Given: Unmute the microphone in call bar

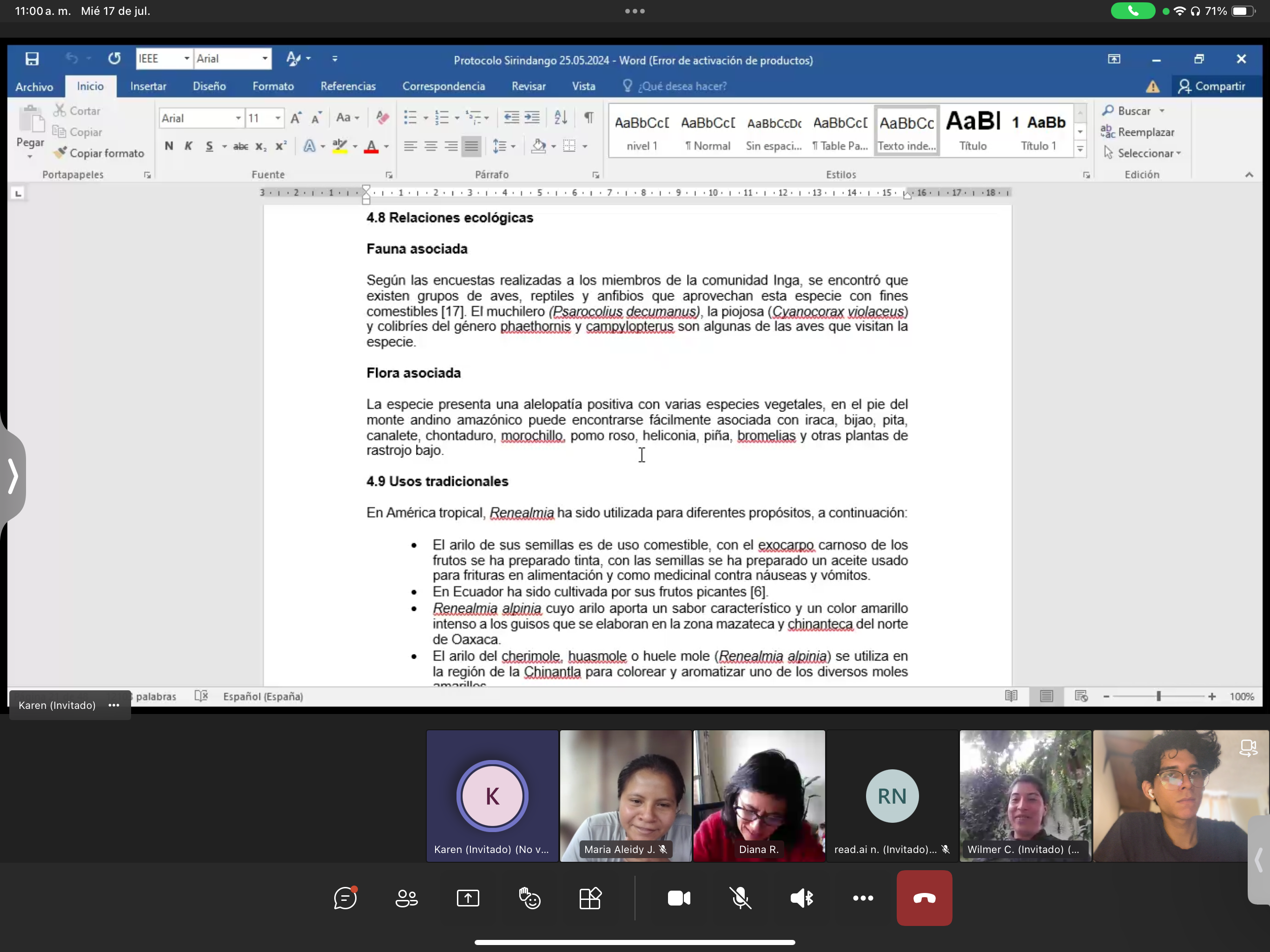Looking at the screenshot, I should point(741,898).
